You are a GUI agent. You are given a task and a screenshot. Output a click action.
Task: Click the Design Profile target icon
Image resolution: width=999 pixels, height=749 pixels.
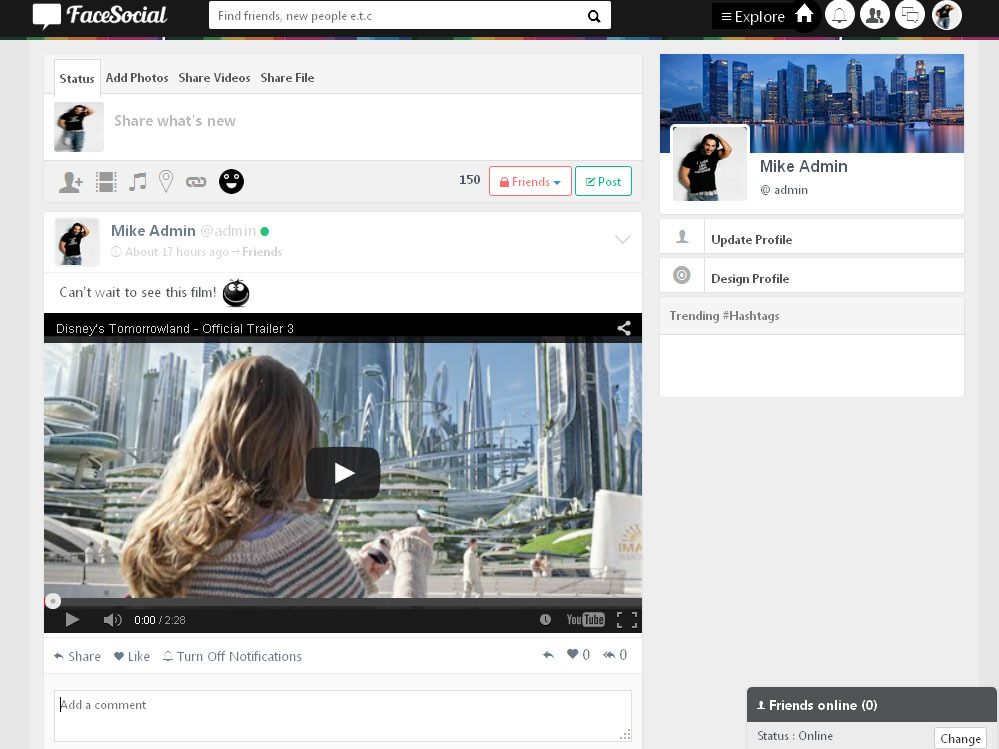coord(682,275)
